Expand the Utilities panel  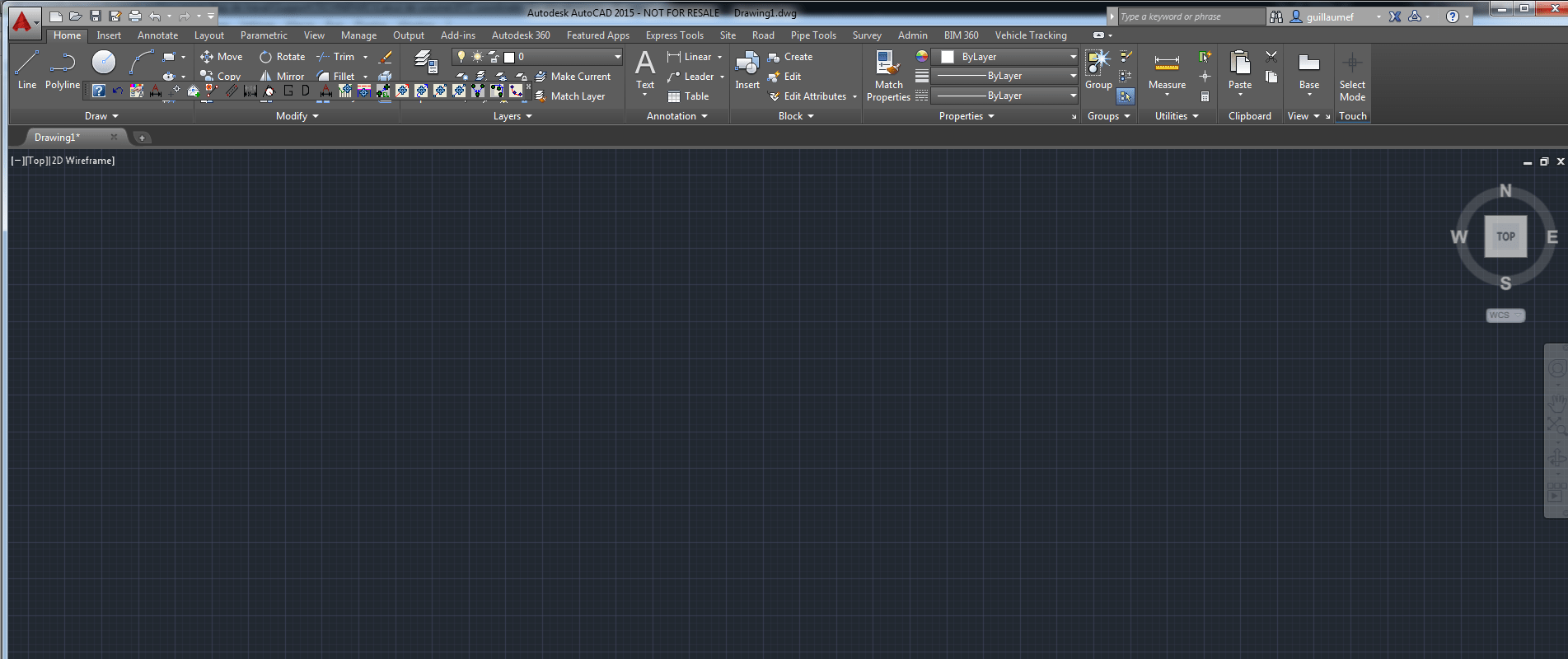[x=1177, y=116]
